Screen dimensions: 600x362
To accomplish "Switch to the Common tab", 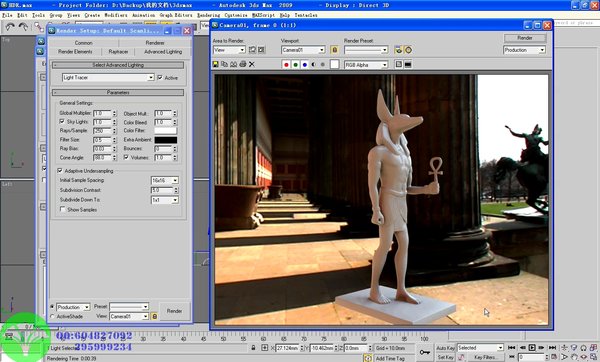I will coord(83,42).
